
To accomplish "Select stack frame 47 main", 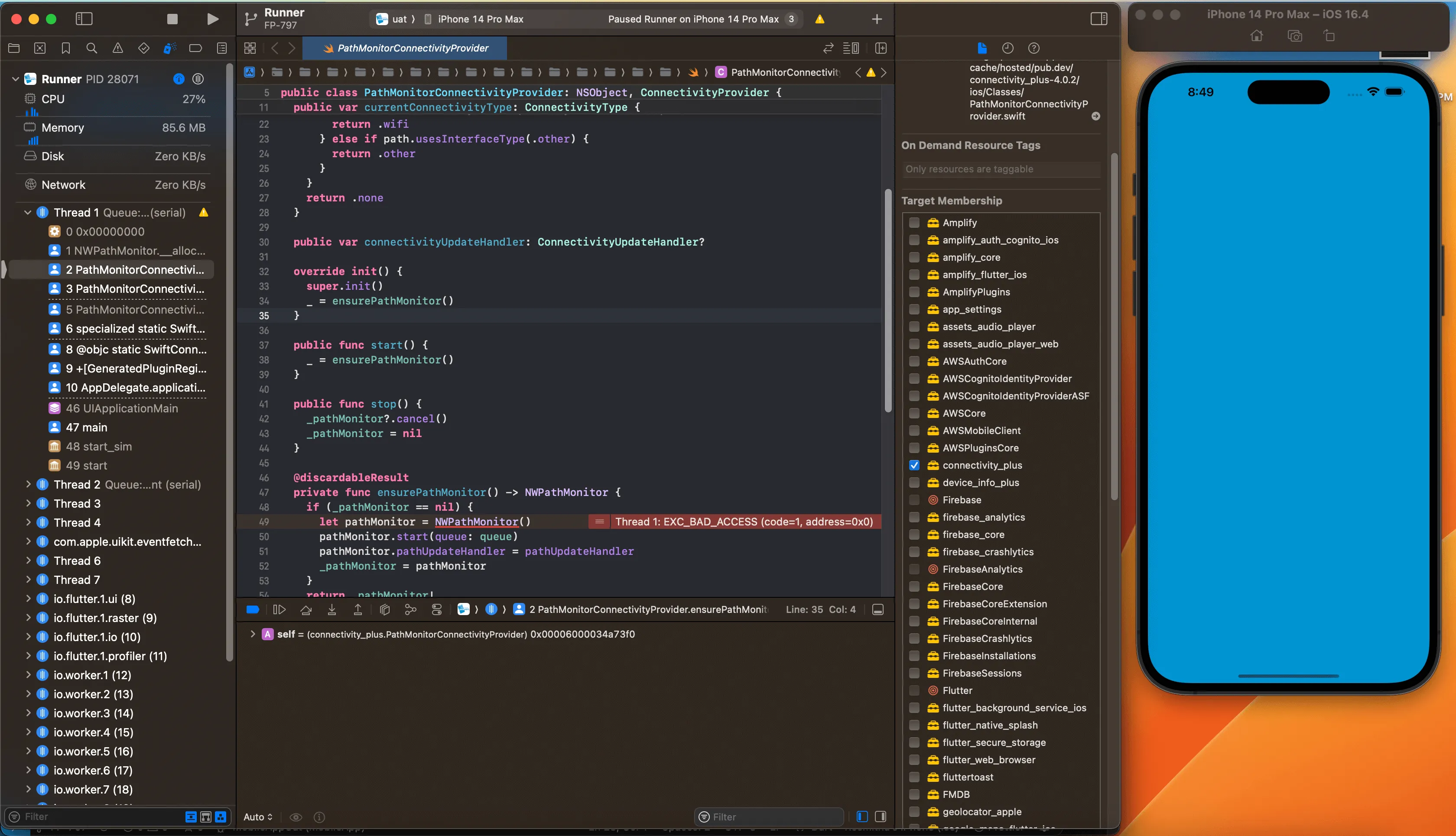I will (86, 427).
